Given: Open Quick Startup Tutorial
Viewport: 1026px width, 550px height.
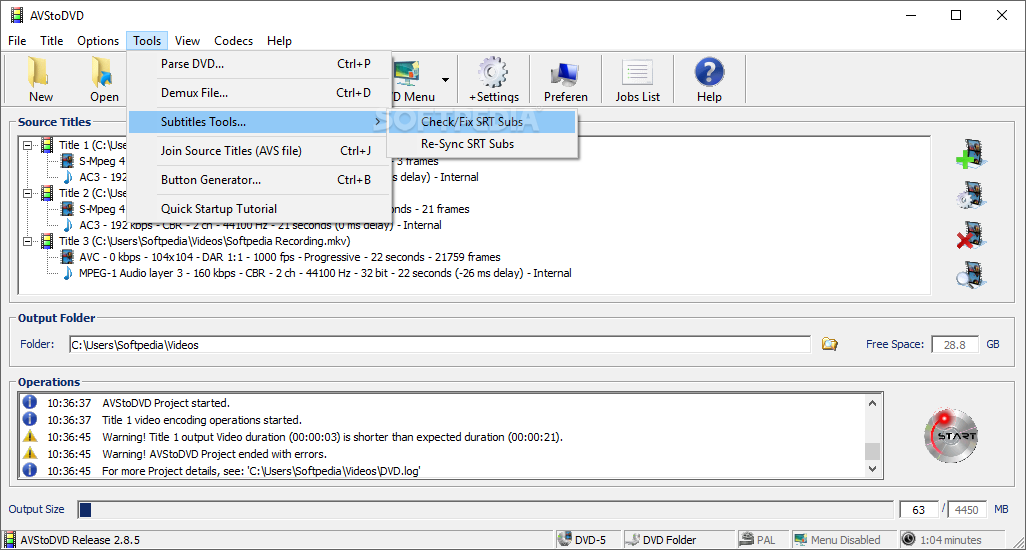Looking at the screenshot, I should click(x=260, y=209).
